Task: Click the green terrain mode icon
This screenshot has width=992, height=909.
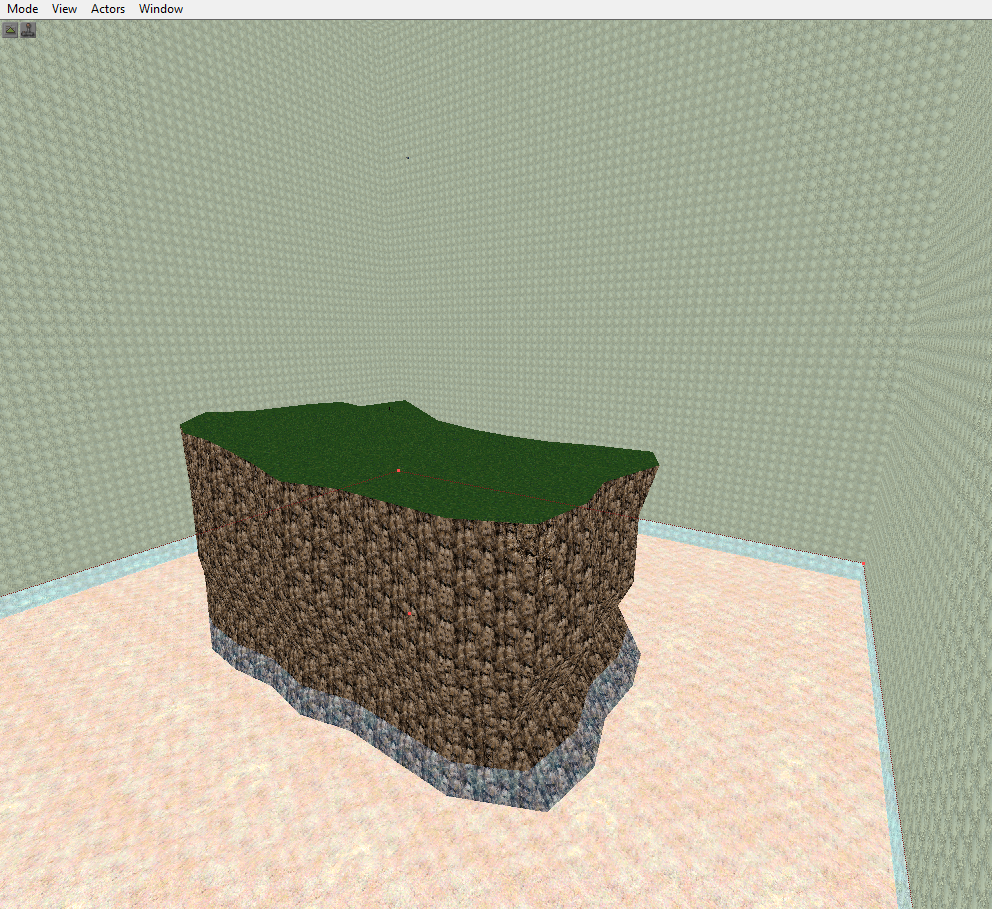Action: coord(11,30)
